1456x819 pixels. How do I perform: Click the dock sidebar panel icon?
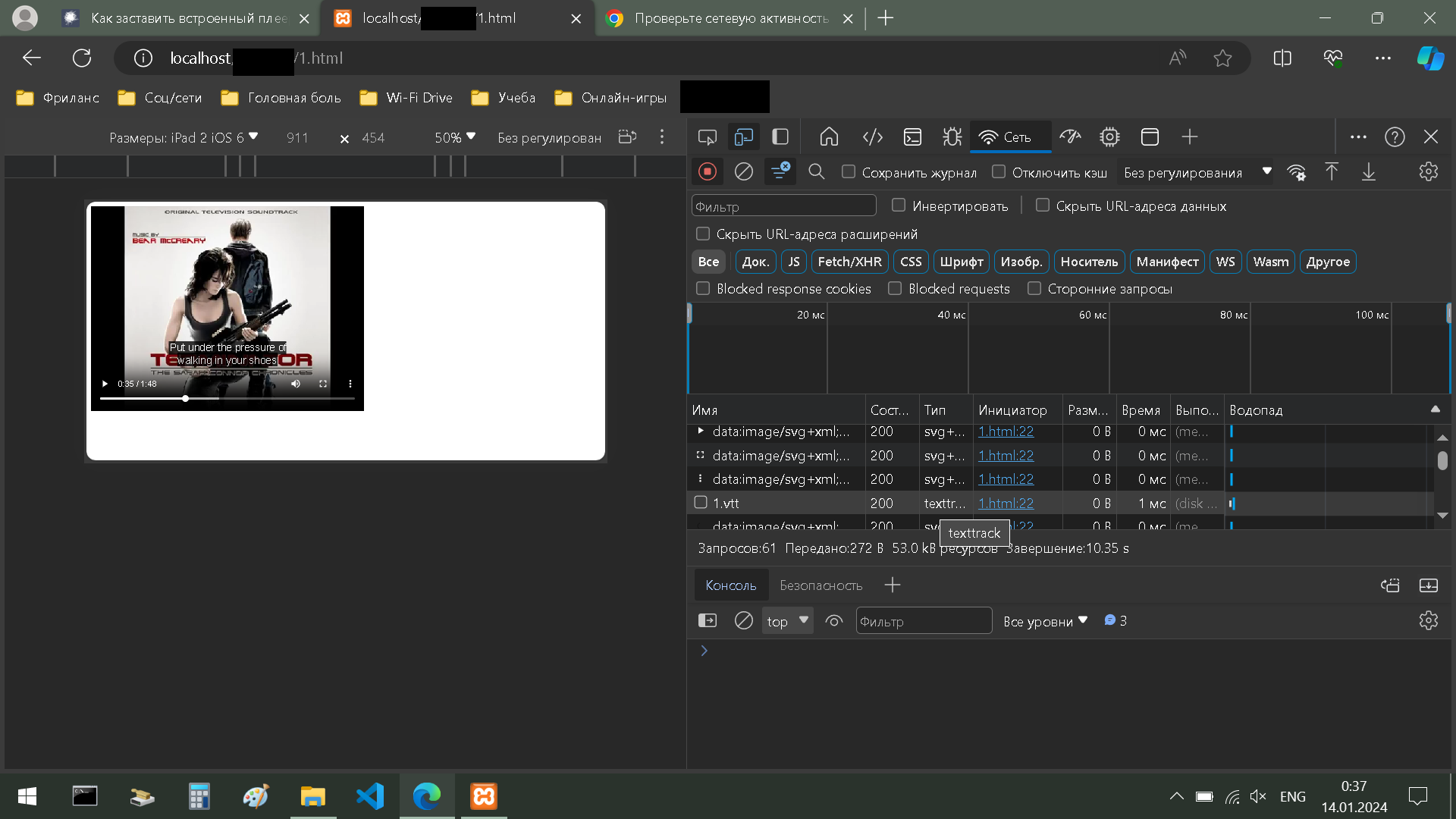[780, 137]
